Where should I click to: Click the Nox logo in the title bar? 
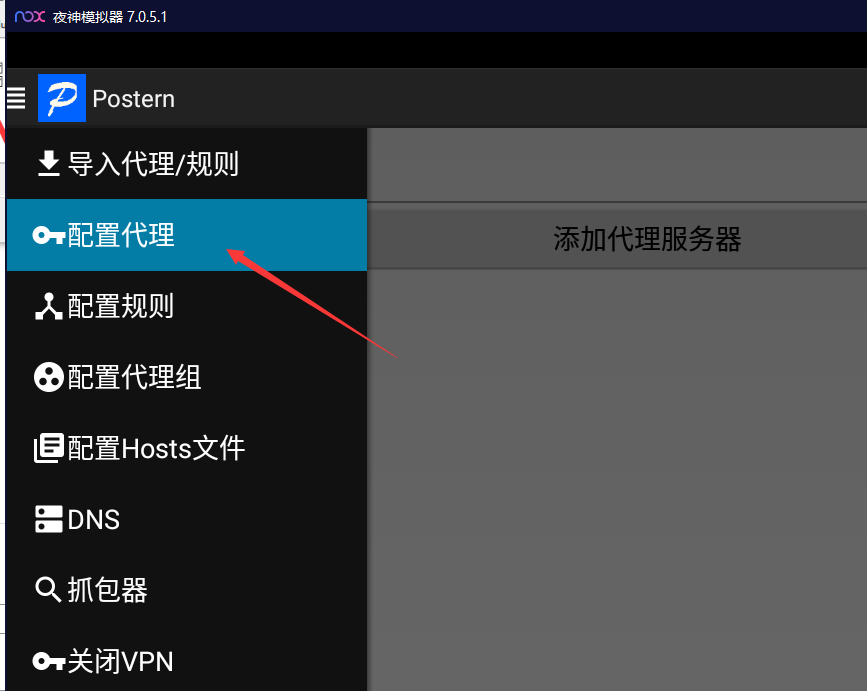tap(30, 17)
